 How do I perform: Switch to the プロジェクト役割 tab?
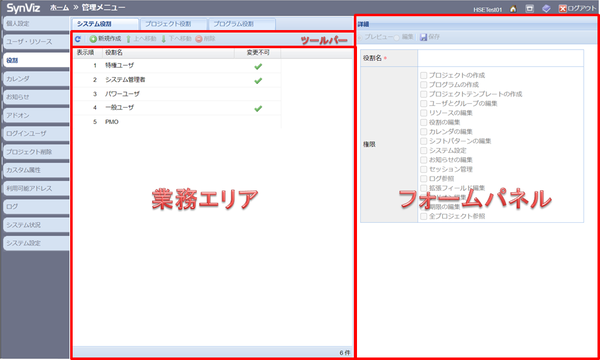pos(173,24)
